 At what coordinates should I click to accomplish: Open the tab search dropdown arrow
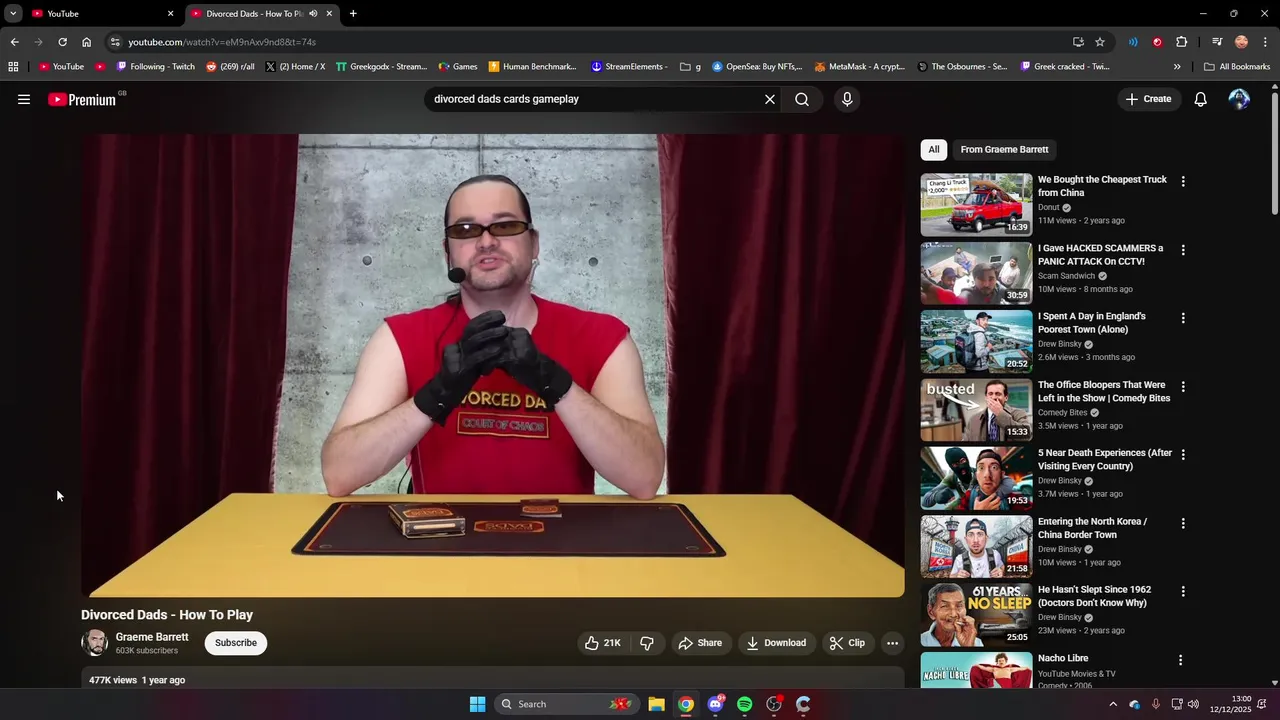click(x=13, y=14)
